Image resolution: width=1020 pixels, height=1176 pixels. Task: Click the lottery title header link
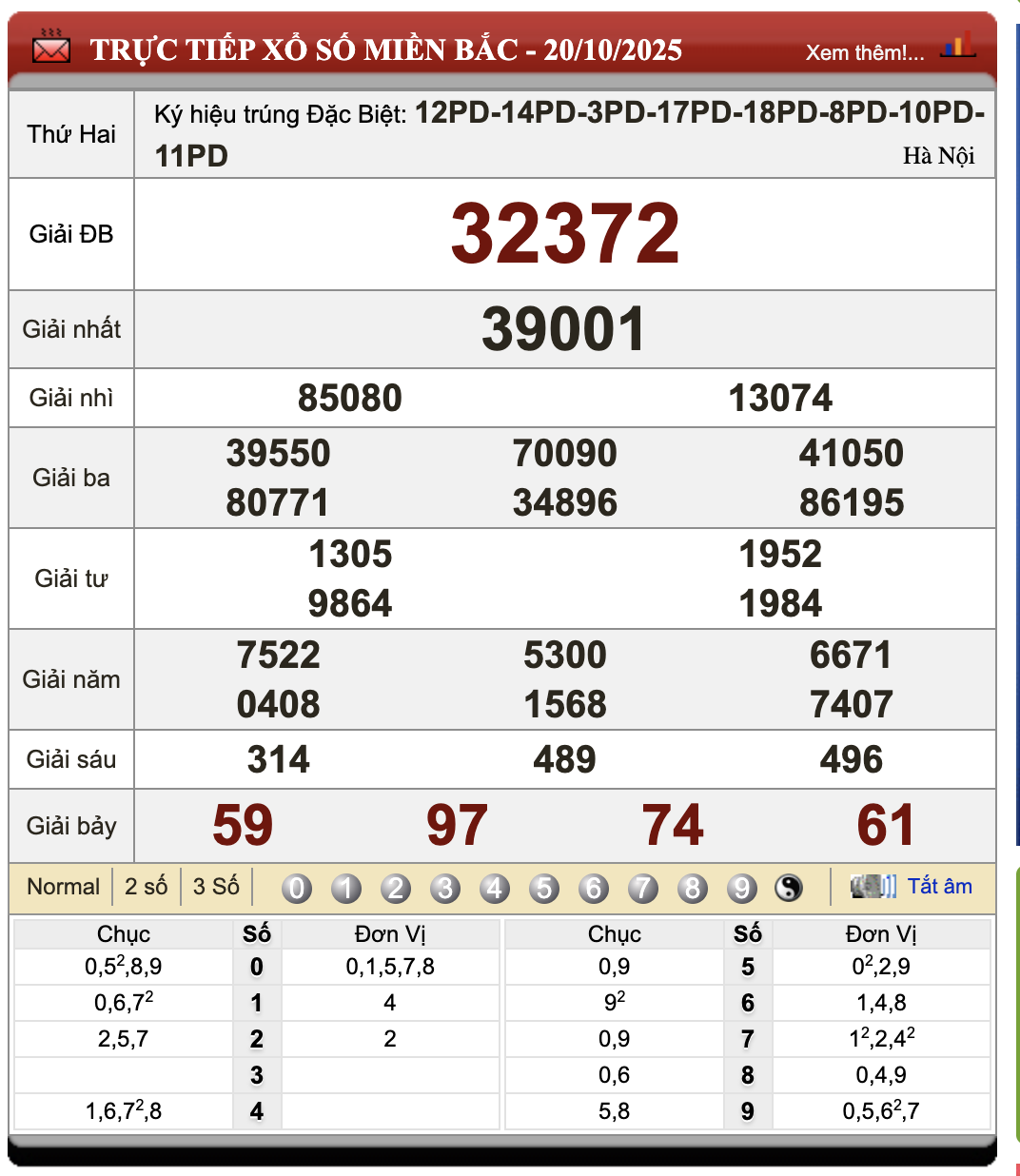[385, 49]
